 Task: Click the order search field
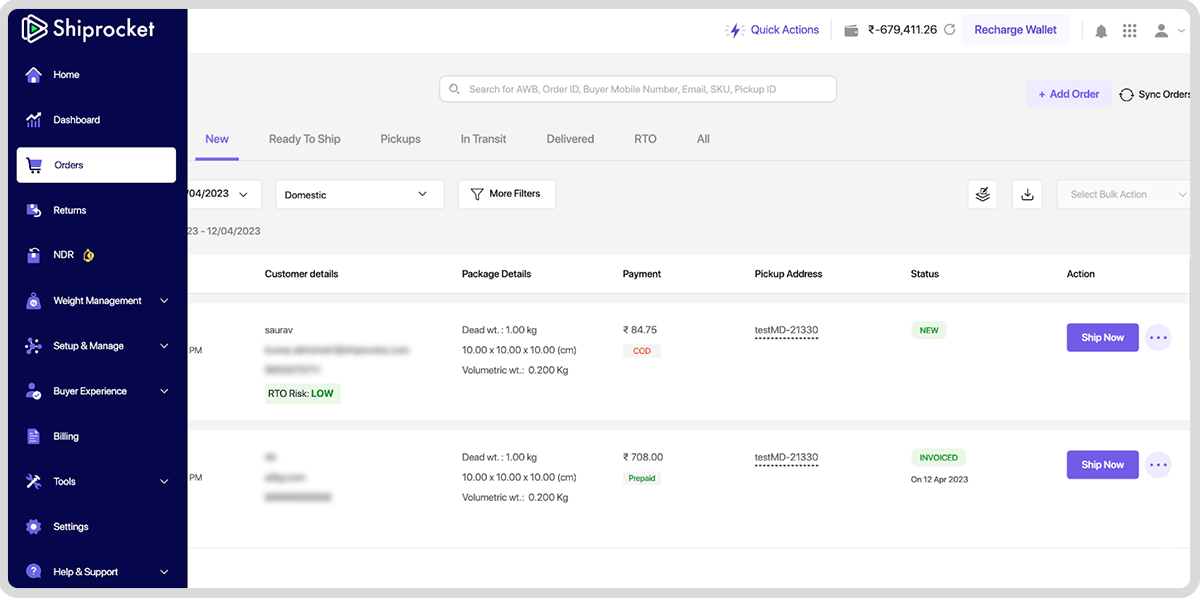(x=638, y=89)
